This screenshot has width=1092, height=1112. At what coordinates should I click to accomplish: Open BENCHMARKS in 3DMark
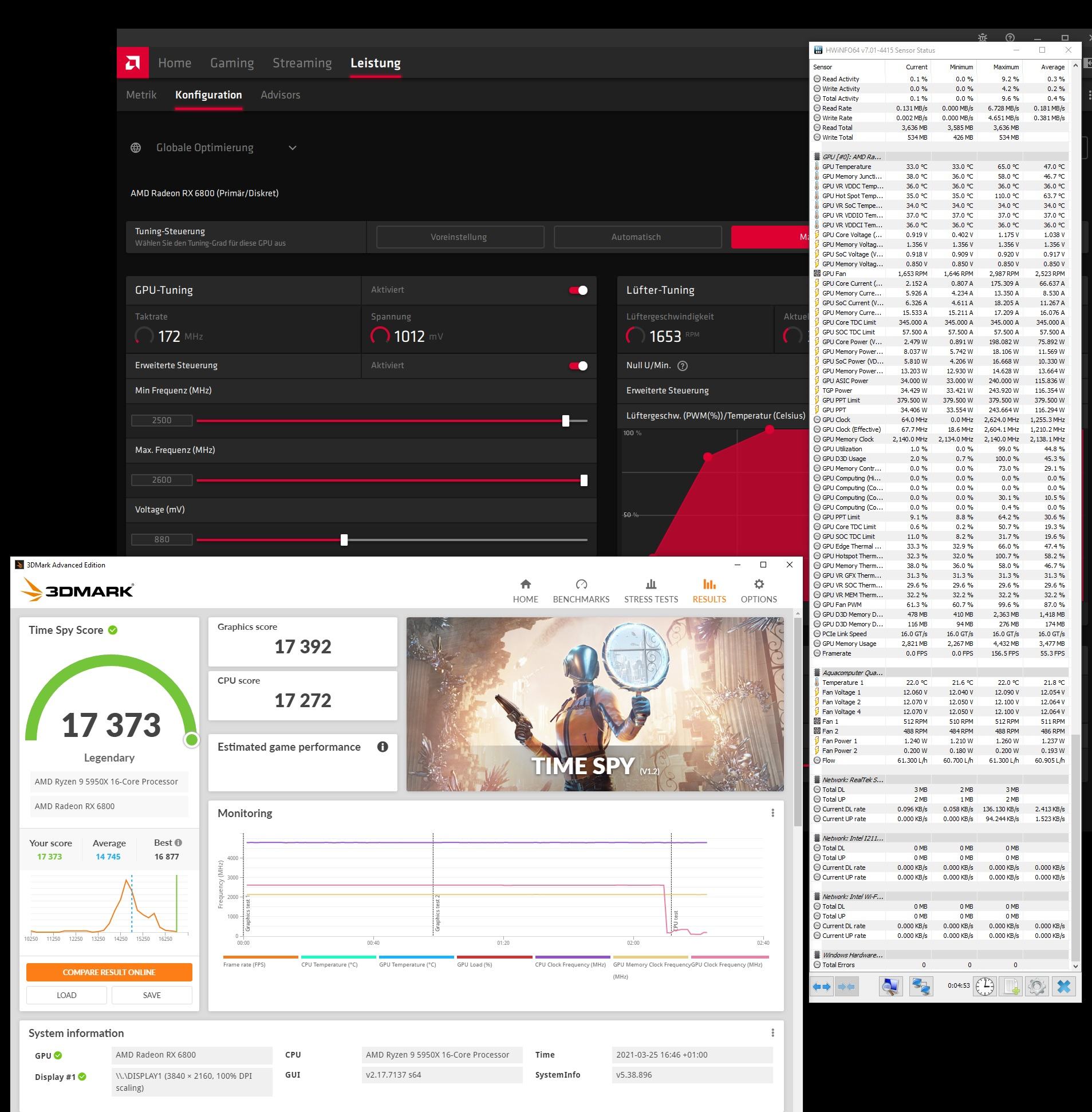(x=581, y=592)
